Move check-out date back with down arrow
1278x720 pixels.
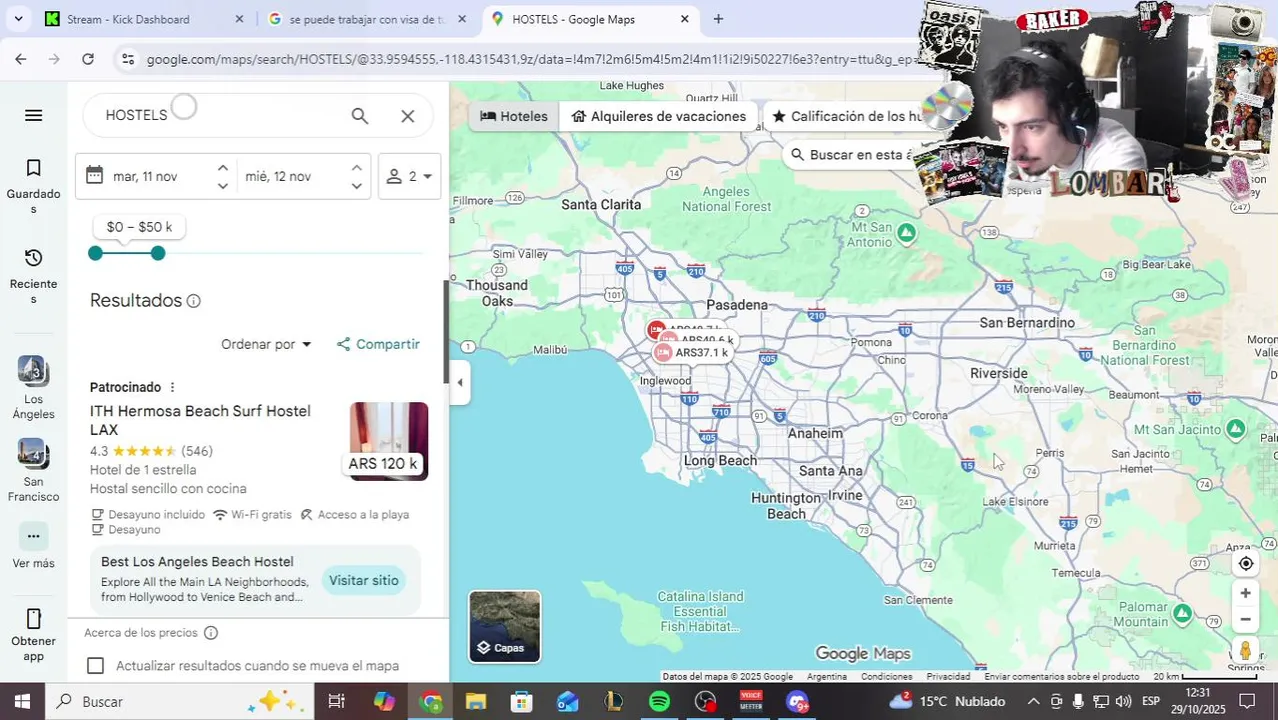356,186
